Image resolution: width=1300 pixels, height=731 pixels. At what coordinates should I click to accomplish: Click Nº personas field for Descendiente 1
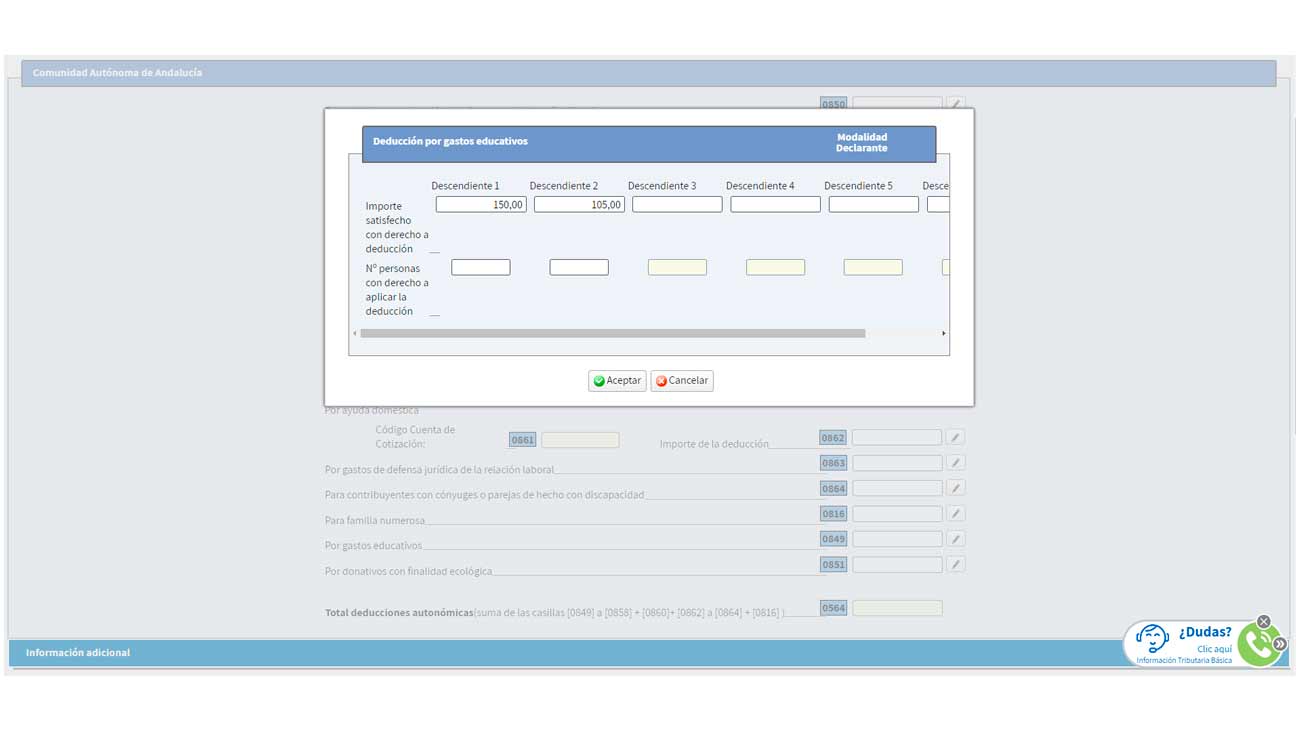pos(481,267)
